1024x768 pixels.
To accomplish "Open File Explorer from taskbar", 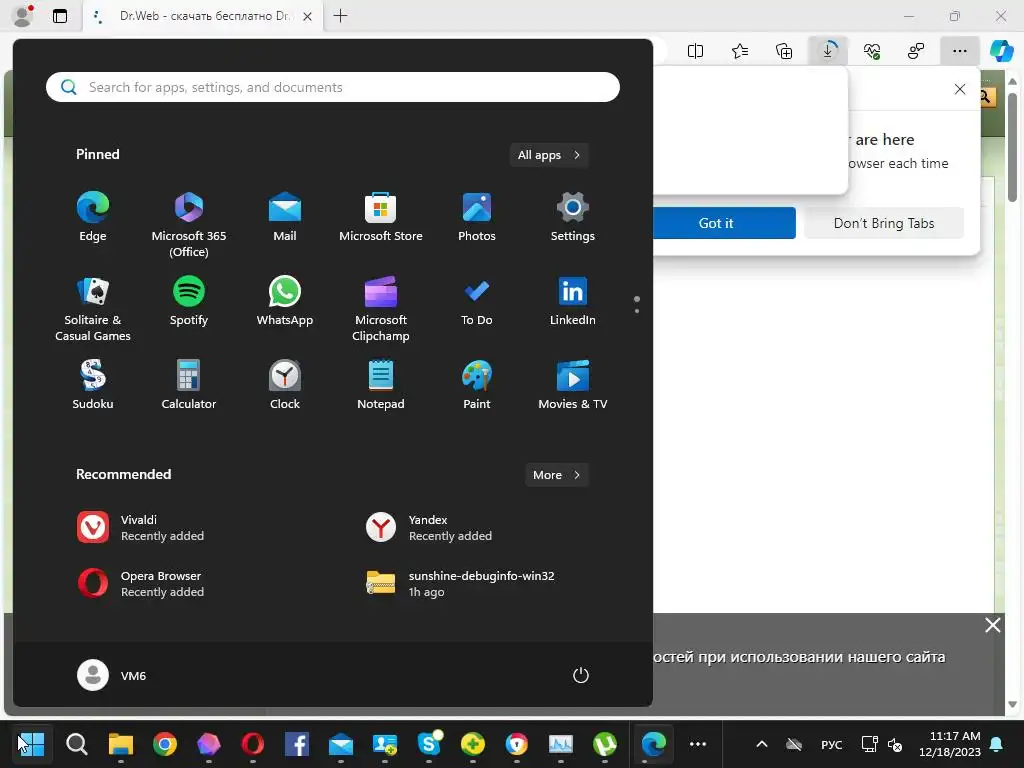I will coord(121,744).
